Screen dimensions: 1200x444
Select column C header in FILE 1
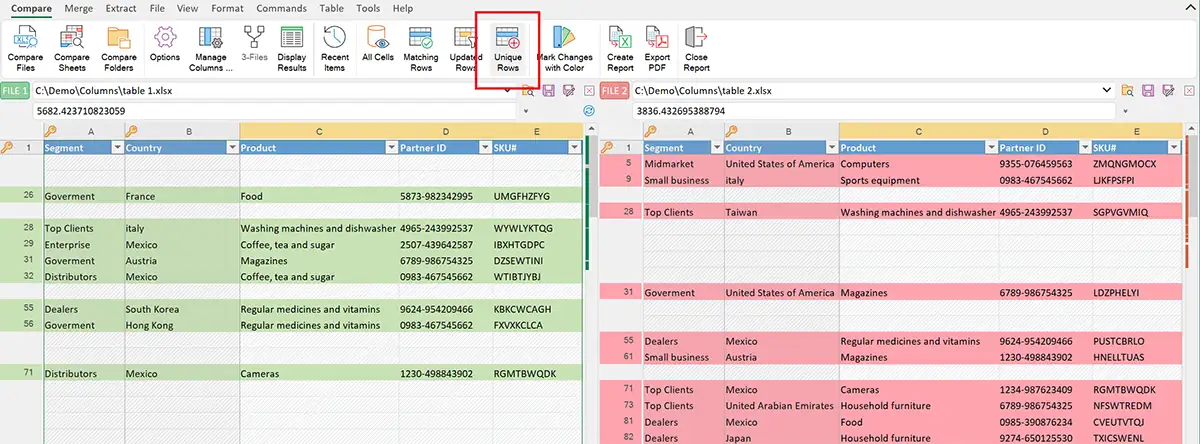click(x=319, y=131)
